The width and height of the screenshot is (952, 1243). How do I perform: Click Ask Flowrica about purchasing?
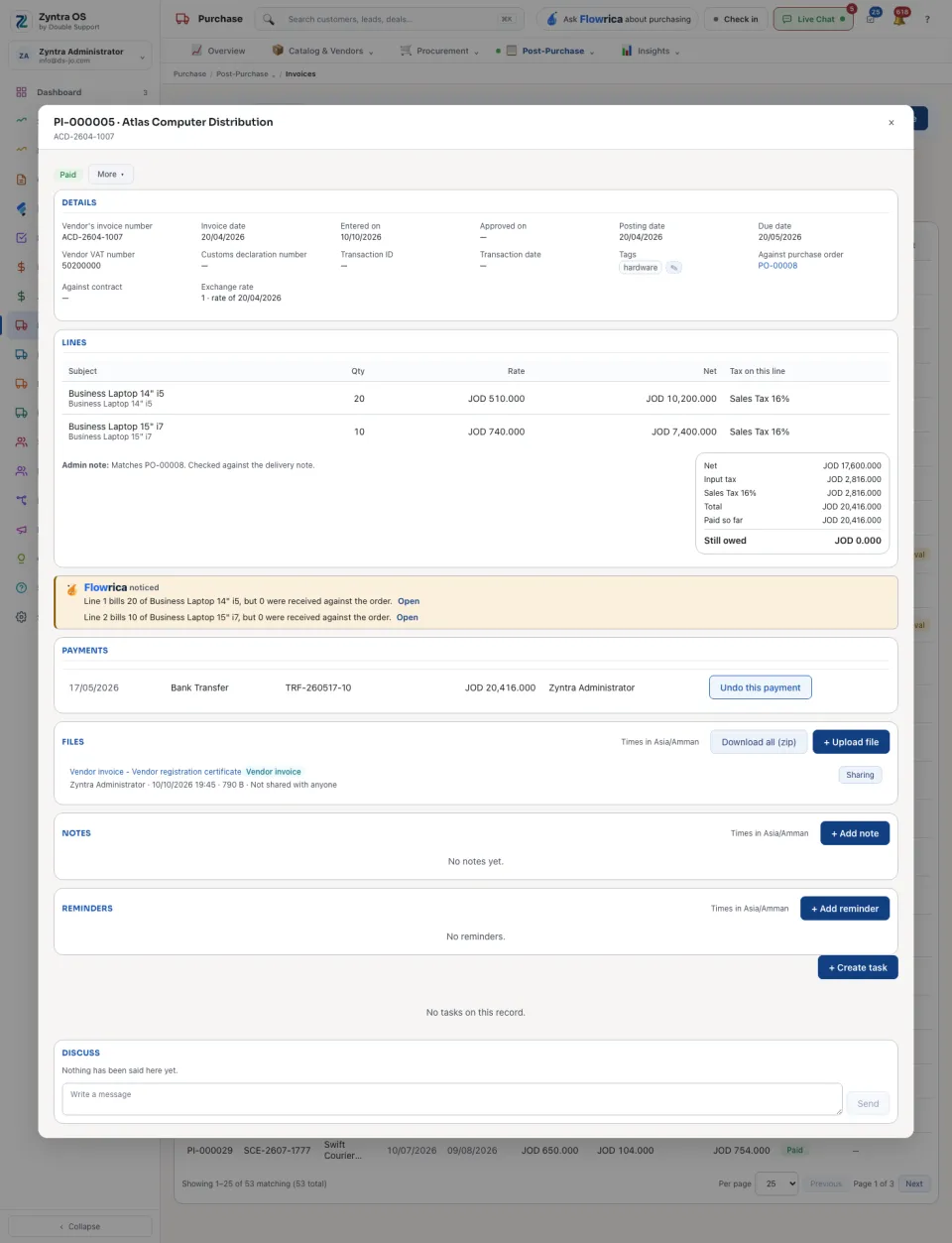pos(619,19)
